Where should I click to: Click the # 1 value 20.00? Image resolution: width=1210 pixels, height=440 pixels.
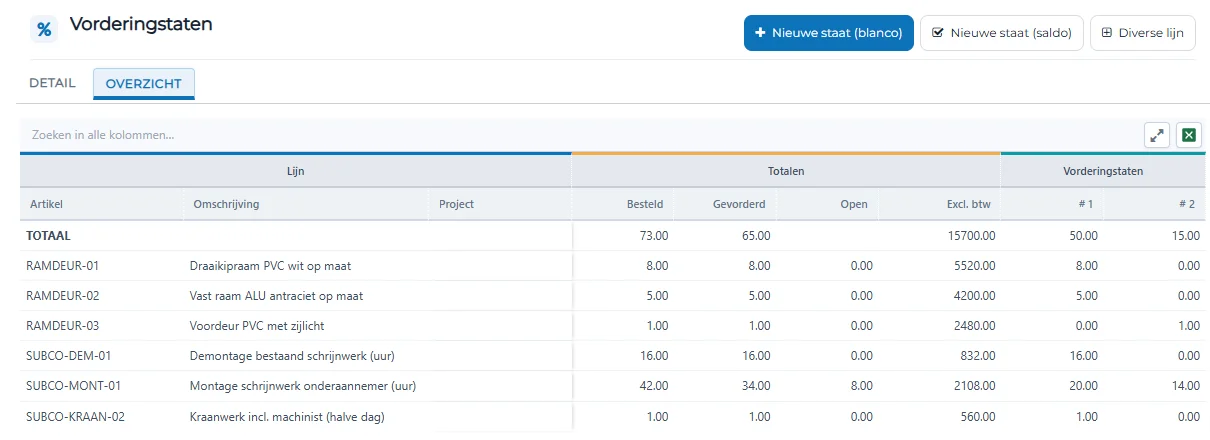pos(1081,386)
